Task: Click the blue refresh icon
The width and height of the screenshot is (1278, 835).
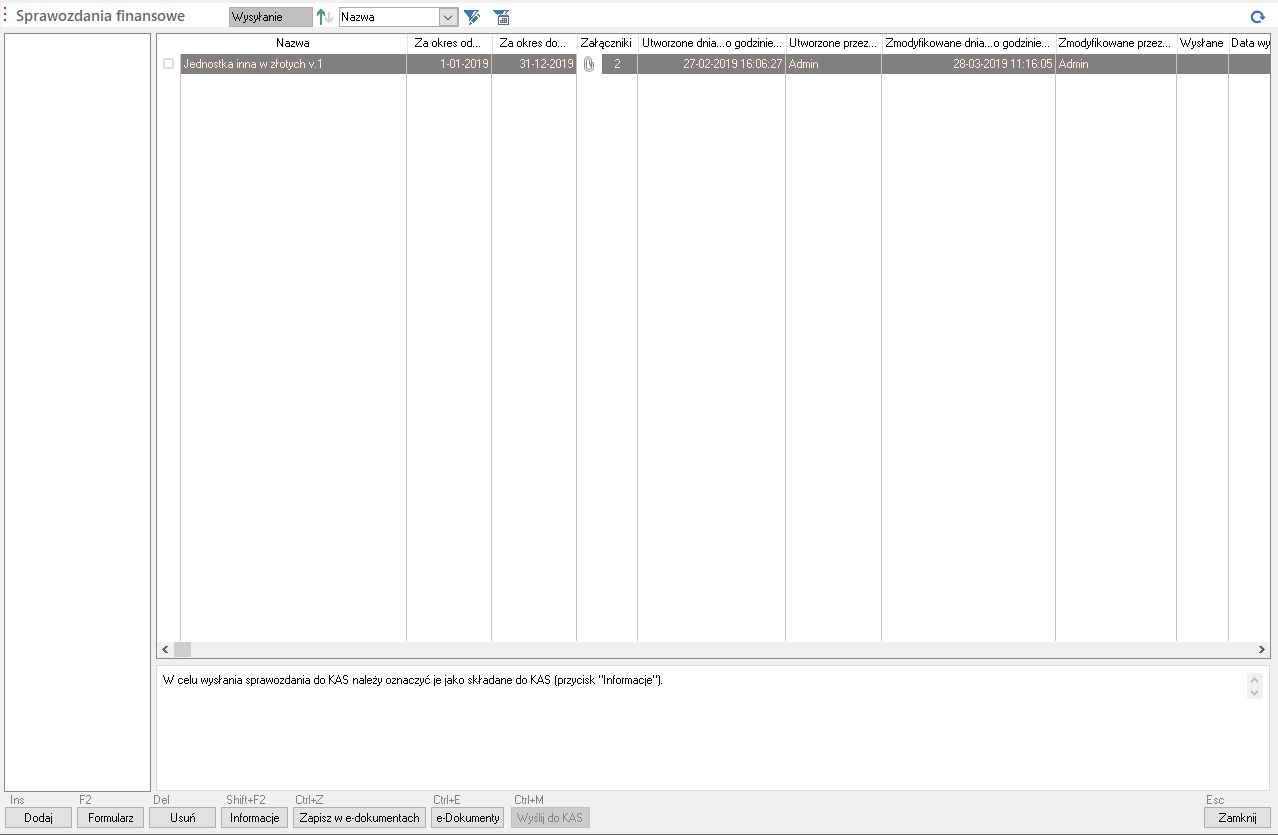Action: [1257, 17]
